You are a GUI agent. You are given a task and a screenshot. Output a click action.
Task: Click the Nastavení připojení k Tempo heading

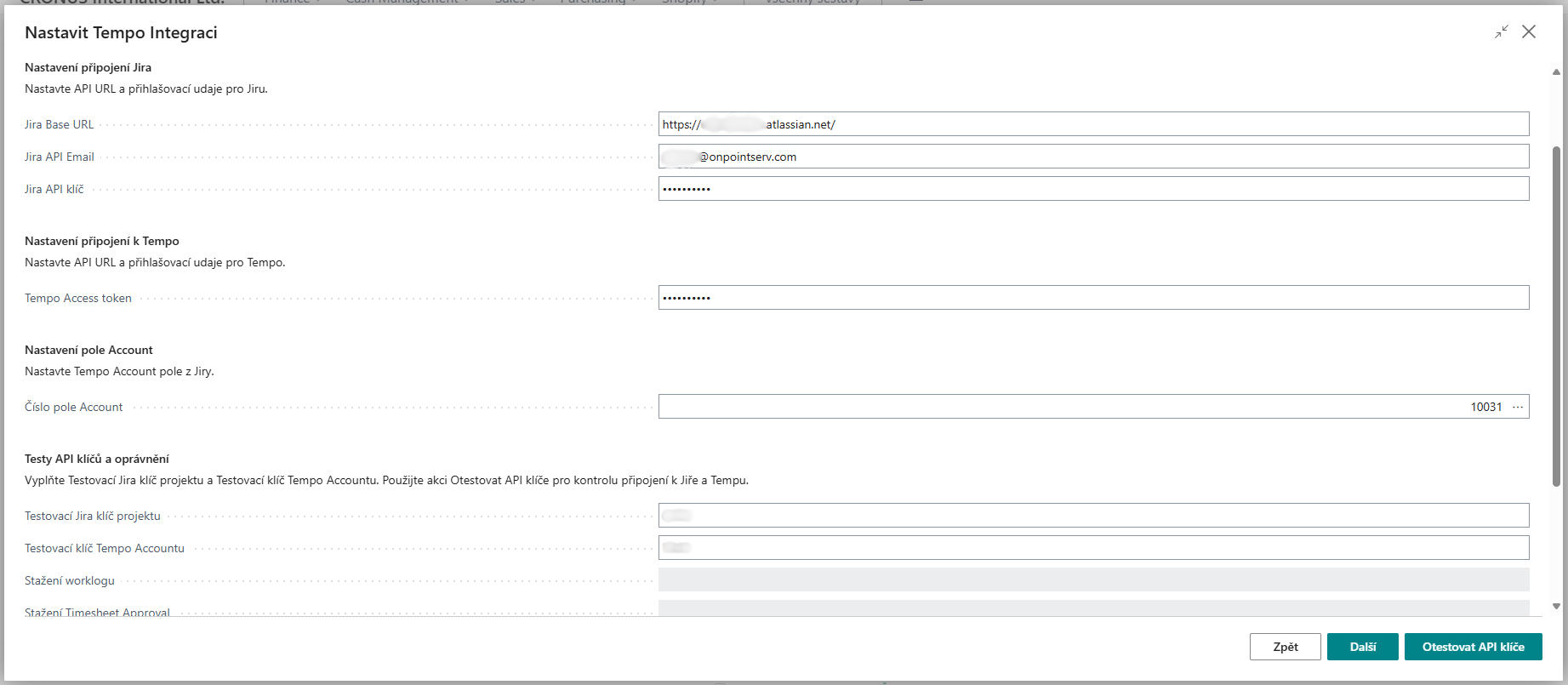[x=101, y=241]
